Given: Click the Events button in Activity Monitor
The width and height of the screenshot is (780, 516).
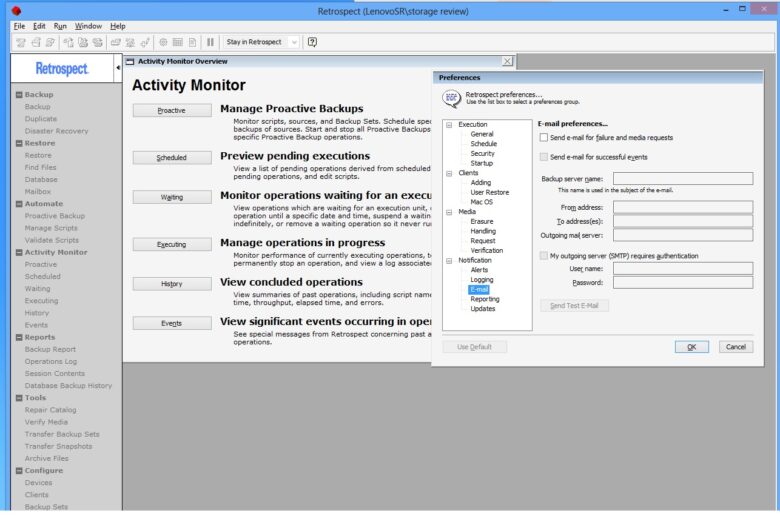Looking at the screenshot, I should pos(172,323).
